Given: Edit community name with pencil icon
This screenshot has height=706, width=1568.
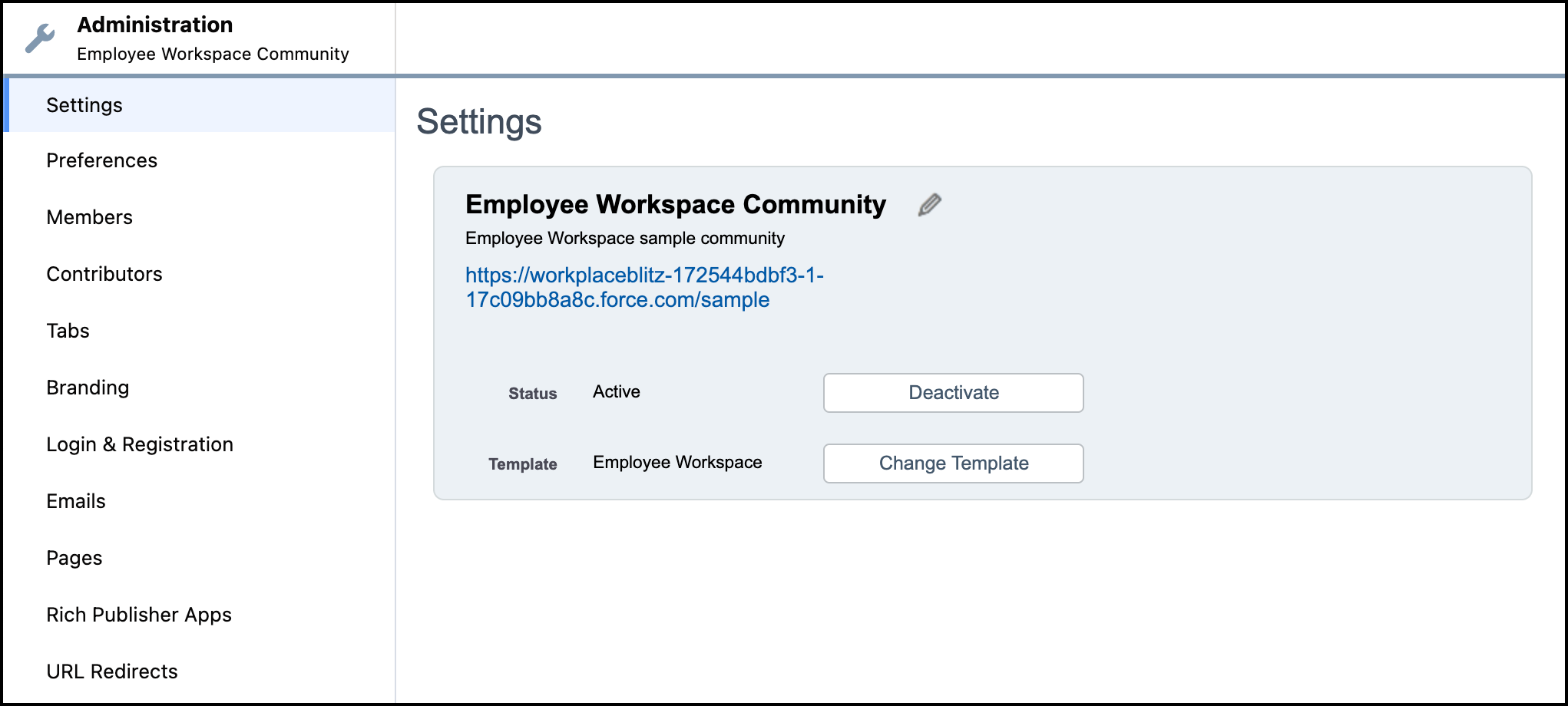Looking at the screenshot, I should point(929,205).
